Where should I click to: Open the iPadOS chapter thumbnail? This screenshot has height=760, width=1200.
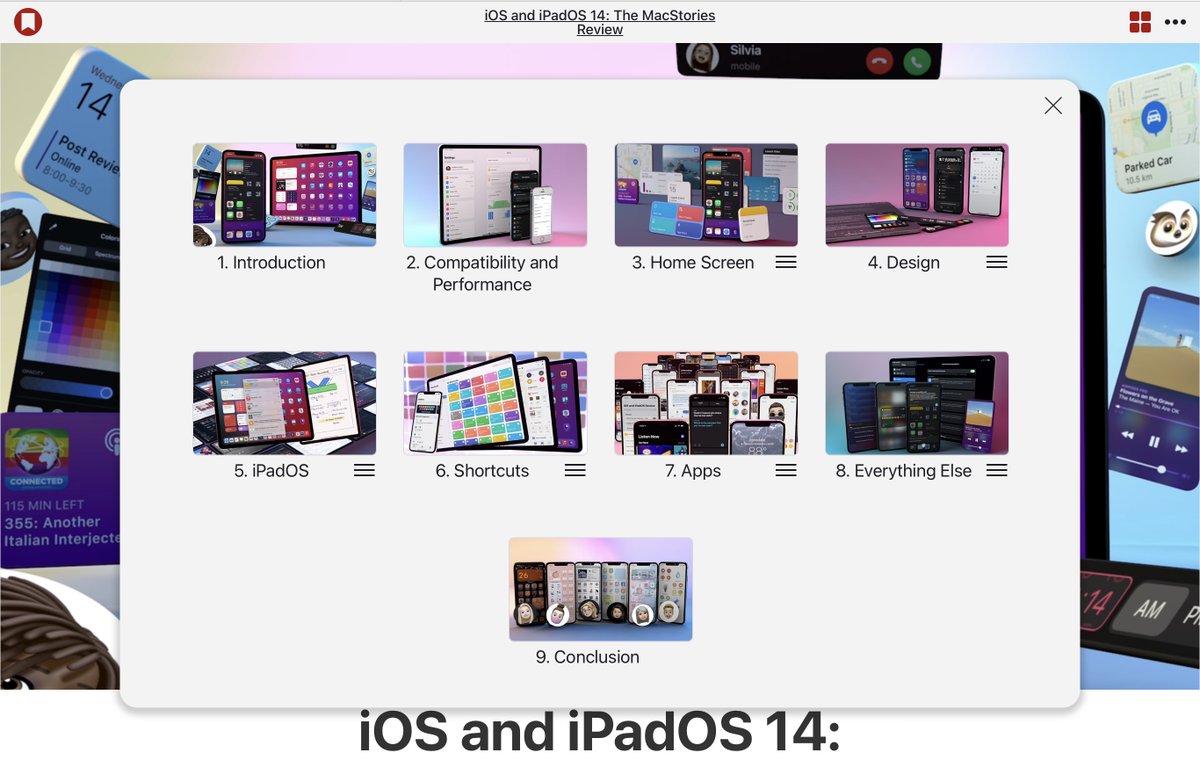coord(285,403)
